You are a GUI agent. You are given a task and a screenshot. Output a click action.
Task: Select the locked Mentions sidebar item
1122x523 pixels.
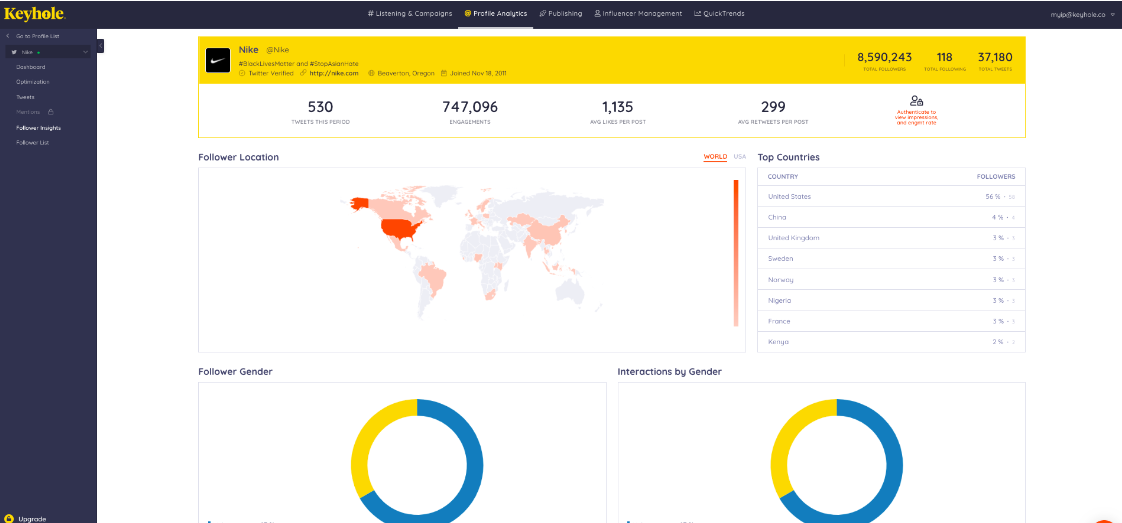(29, 112)
